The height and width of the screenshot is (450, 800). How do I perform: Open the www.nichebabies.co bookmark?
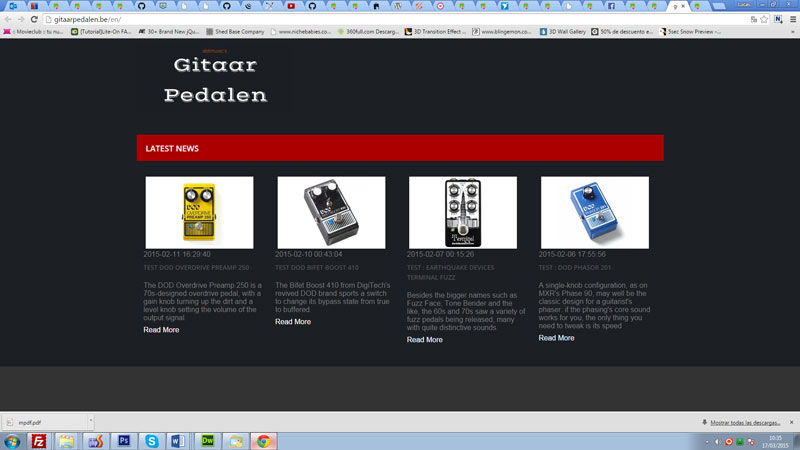(x=301, y=32)
